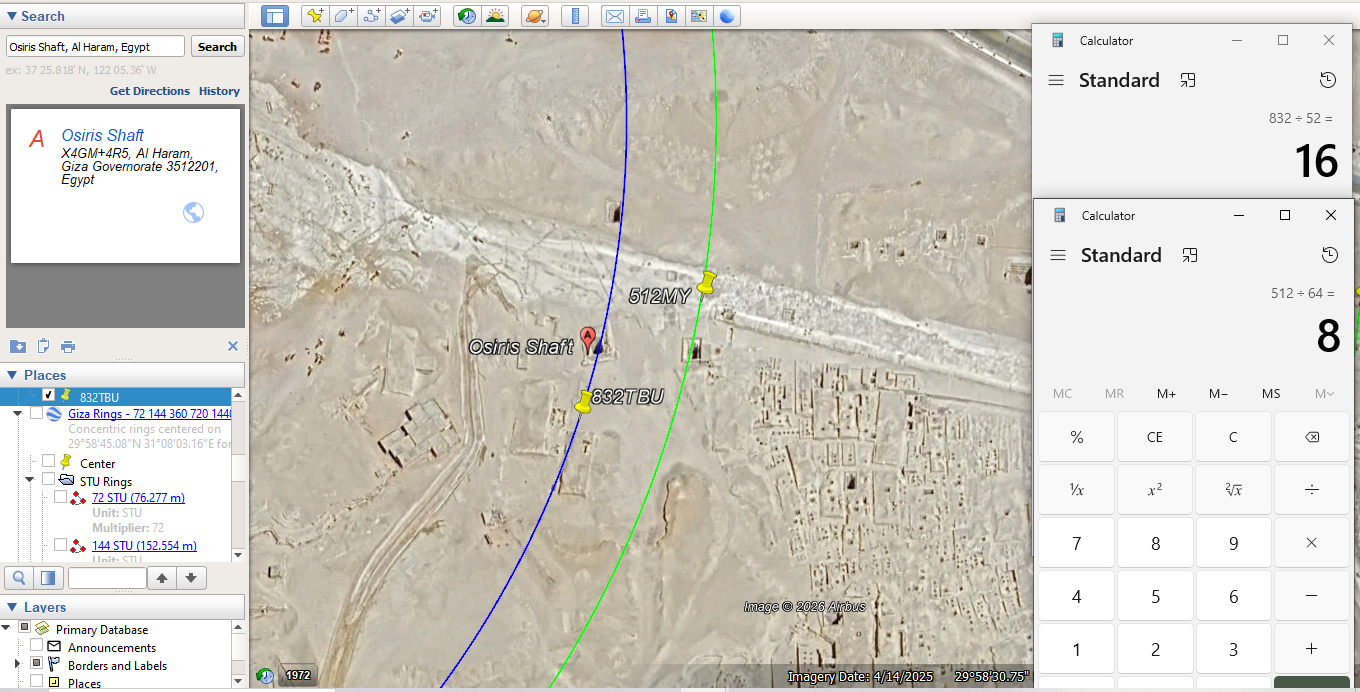Open 144 STU (152.554 m) link
1360x692 pixels.
144,545
